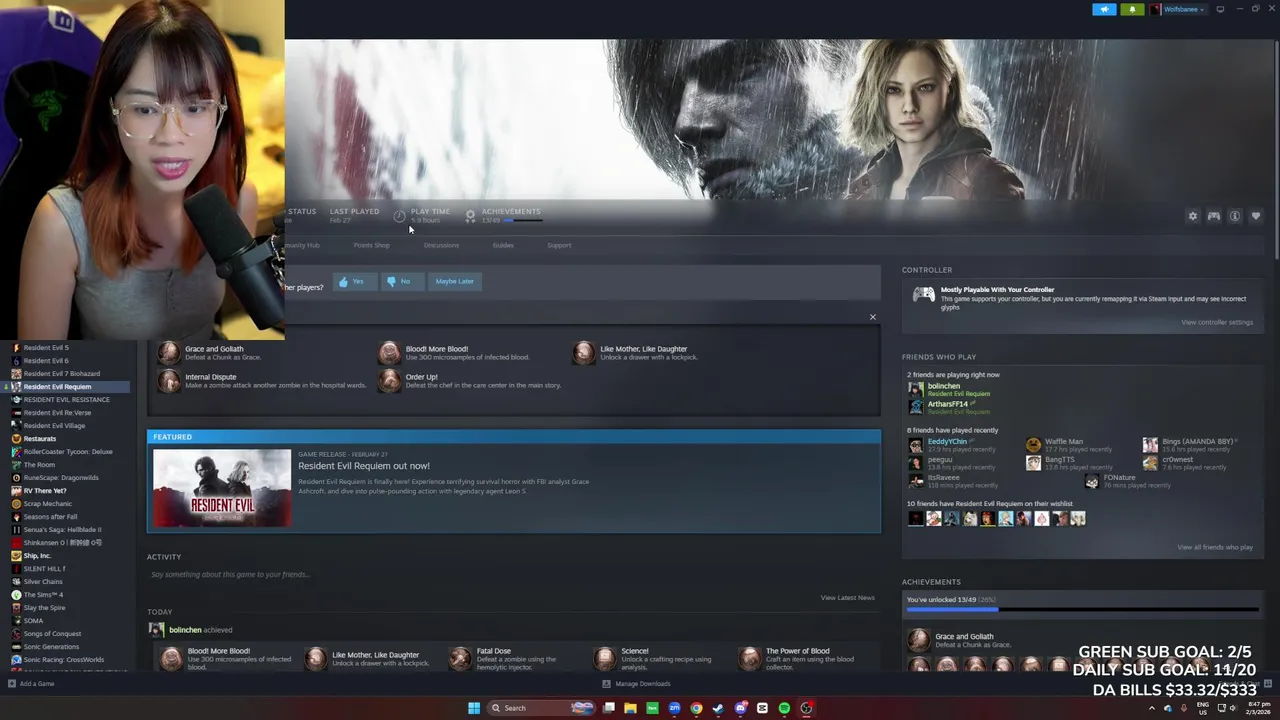Open the Community Hub tab
1280x720 pixels.
coord(302,245)
